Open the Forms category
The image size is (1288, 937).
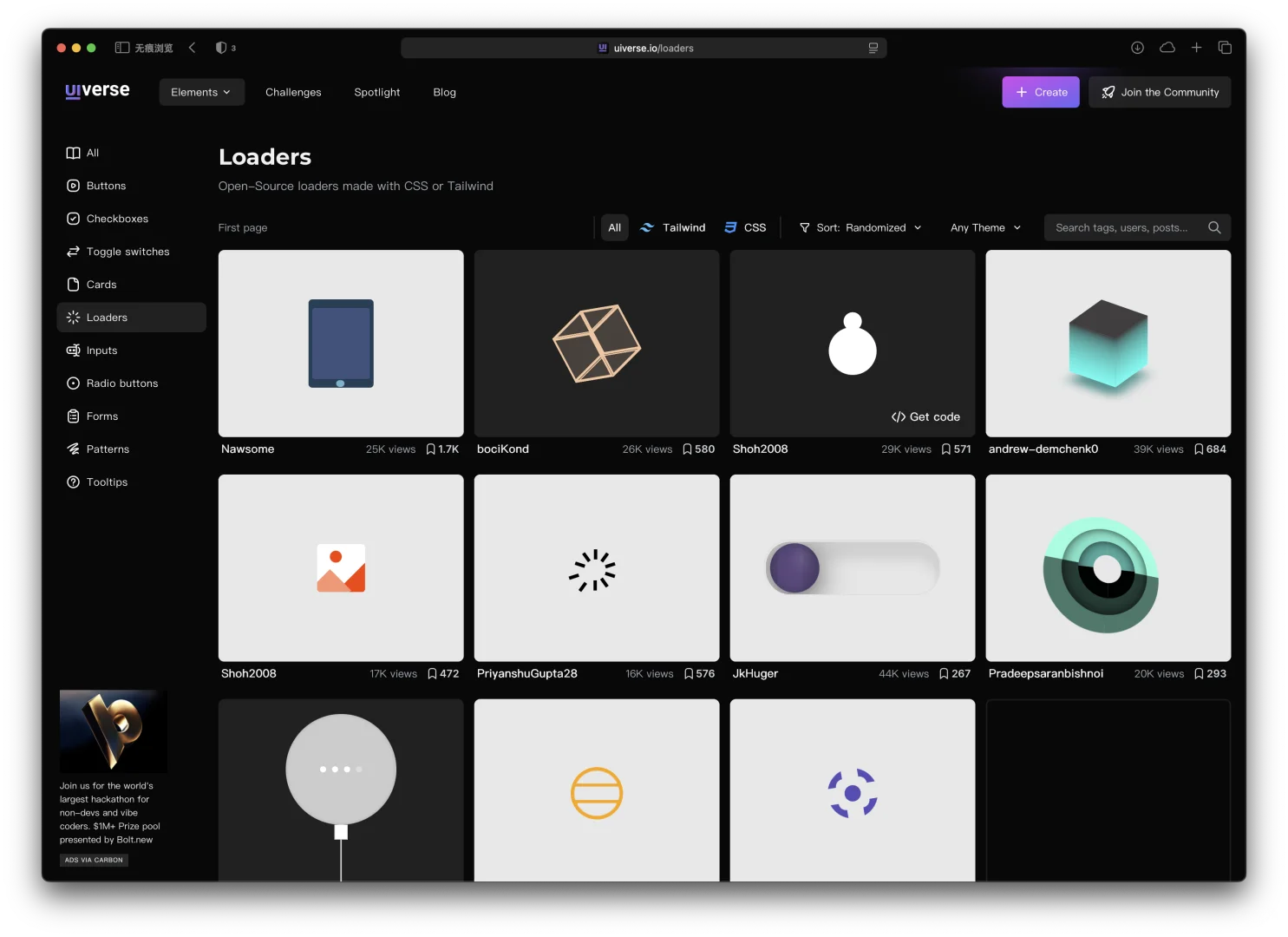pos(131,416)
